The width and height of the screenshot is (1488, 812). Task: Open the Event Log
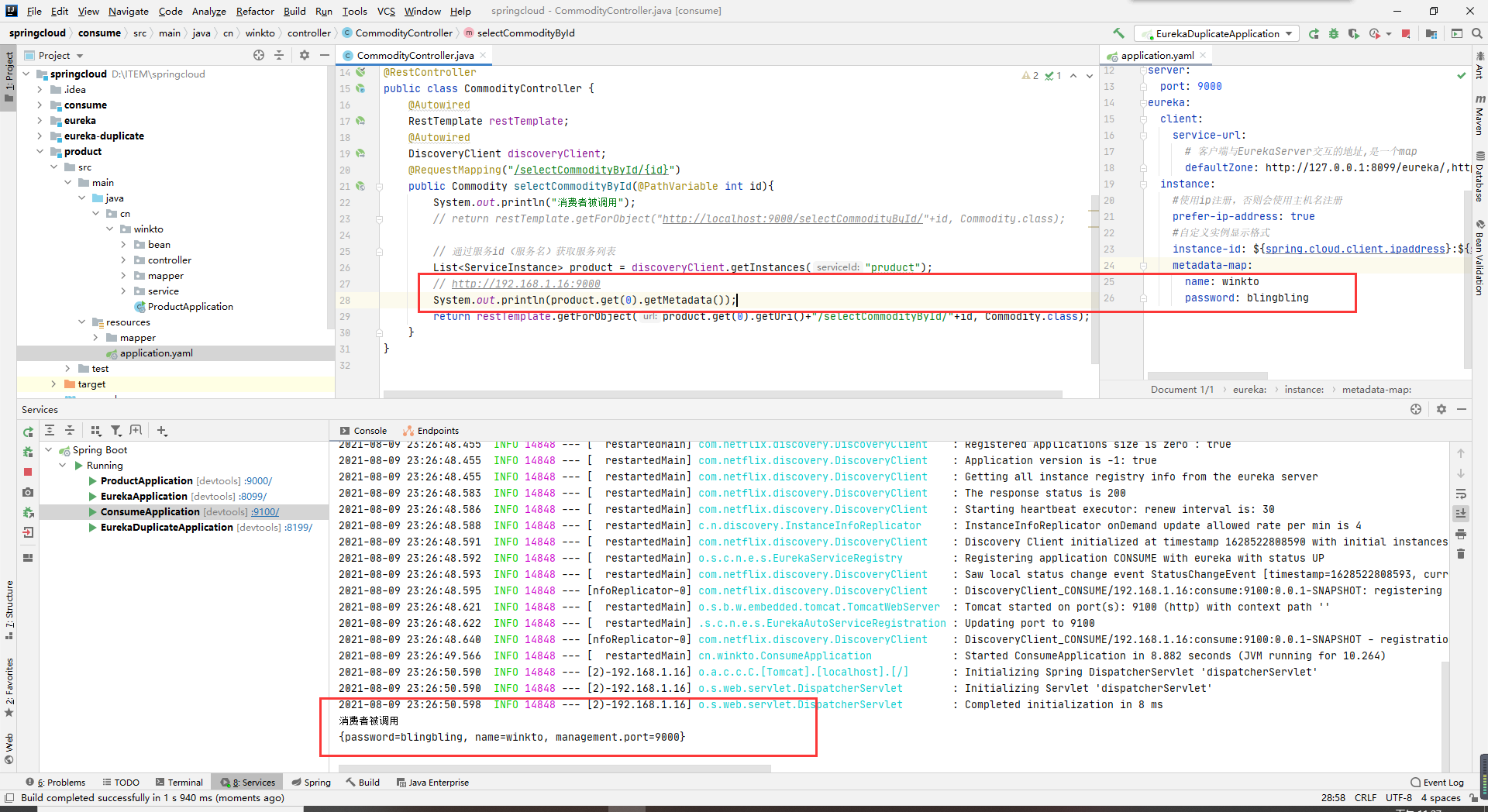1437,782
